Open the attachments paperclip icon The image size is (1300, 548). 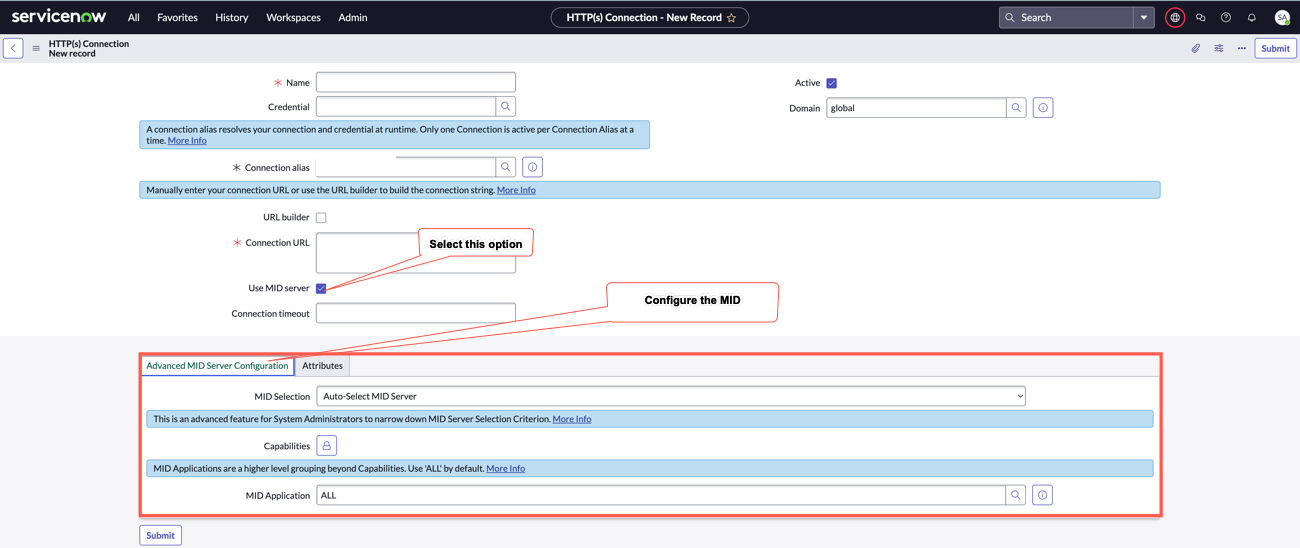click(x=1195, y=48)
